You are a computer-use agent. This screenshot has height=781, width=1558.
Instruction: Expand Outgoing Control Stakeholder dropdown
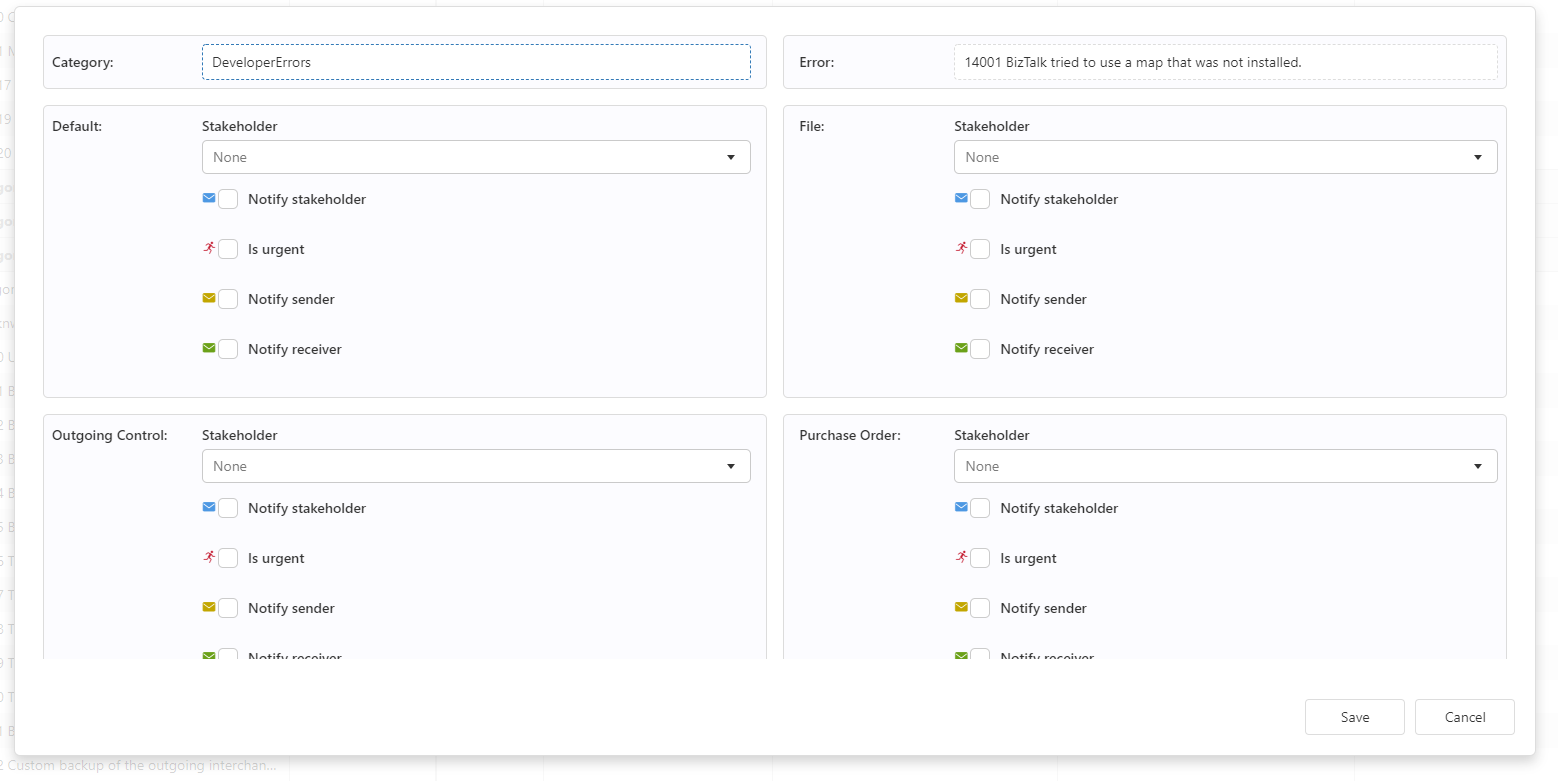[x=476, y=466]
